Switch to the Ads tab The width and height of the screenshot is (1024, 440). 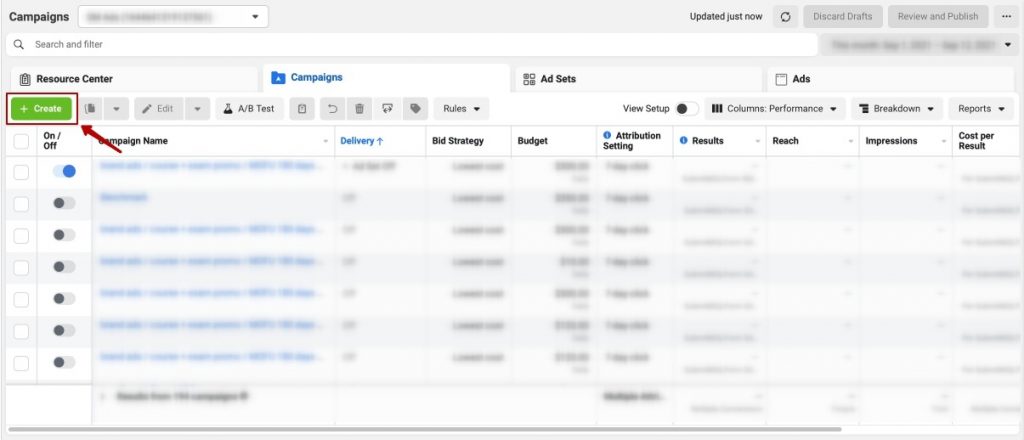tap(891, 79)
